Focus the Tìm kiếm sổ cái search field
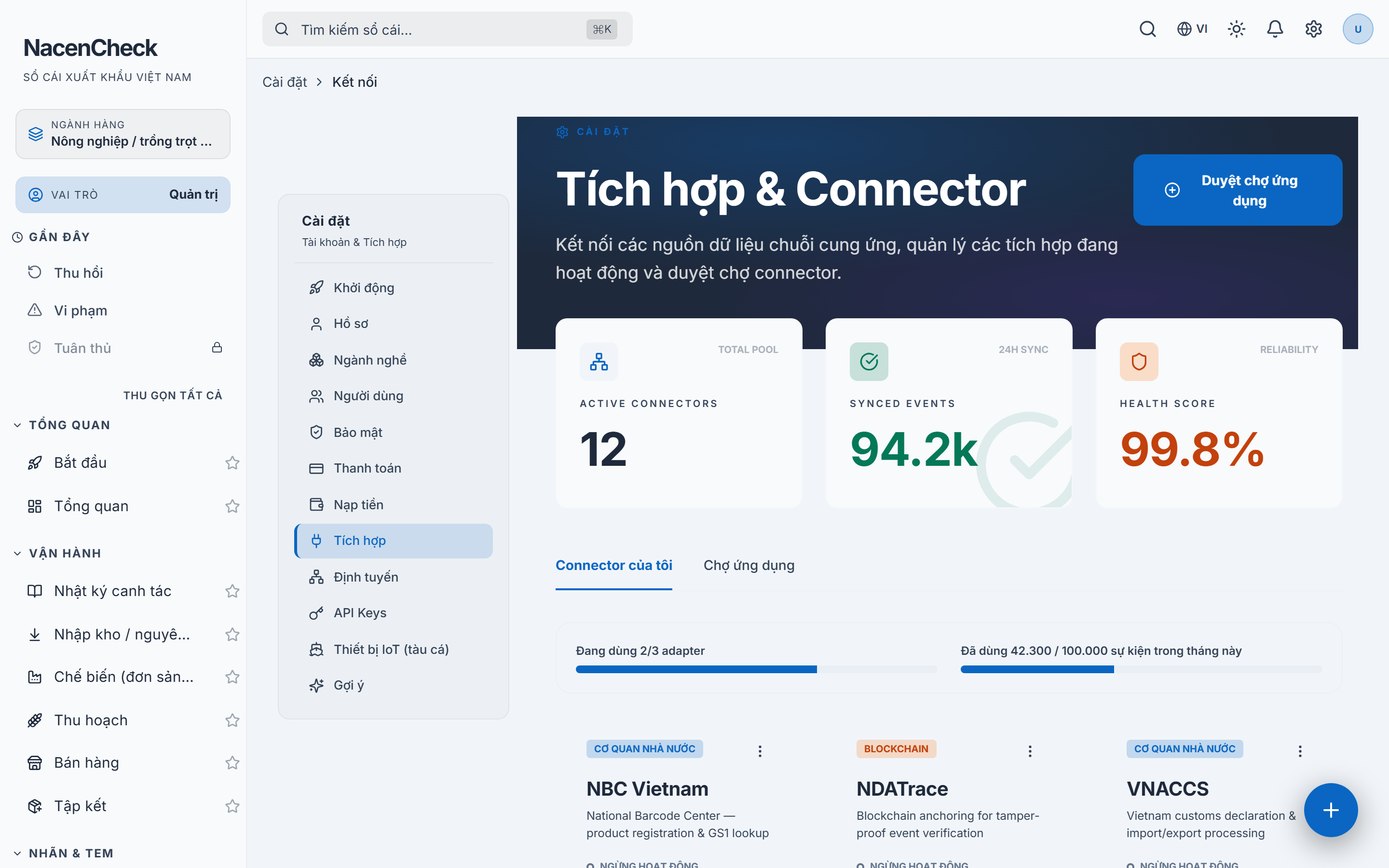Viewport: 1389px width, 868px height. 447,29
